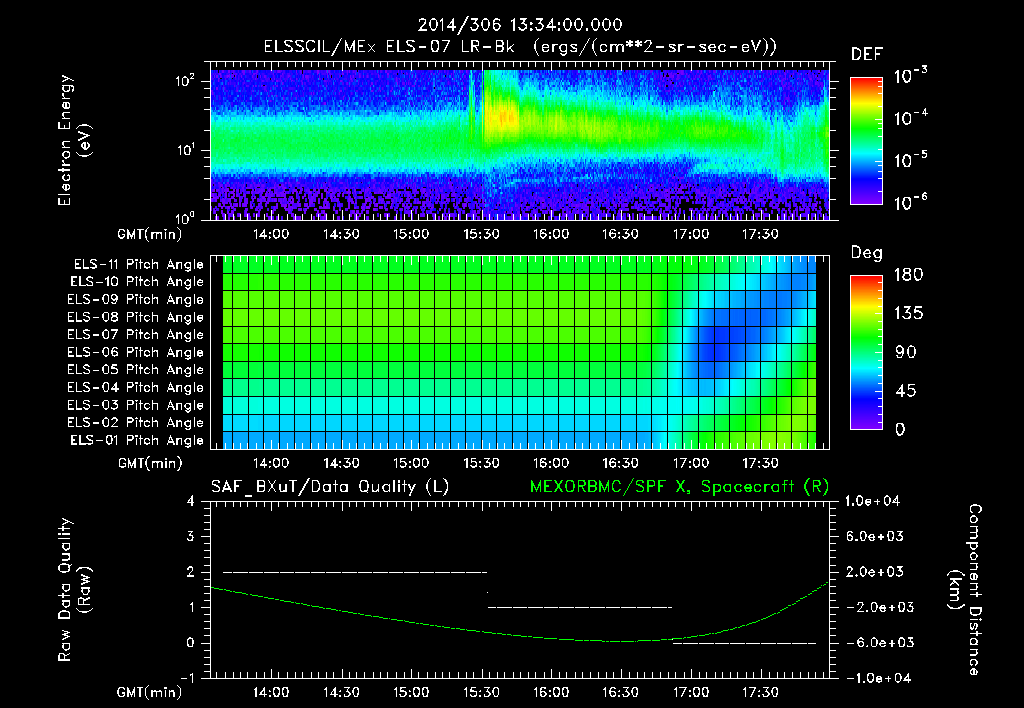The width and height of the screenshot is (1024, 708).
Task: Click GMT(min) label under the spectrogram panel
Action: coord(150,234)
